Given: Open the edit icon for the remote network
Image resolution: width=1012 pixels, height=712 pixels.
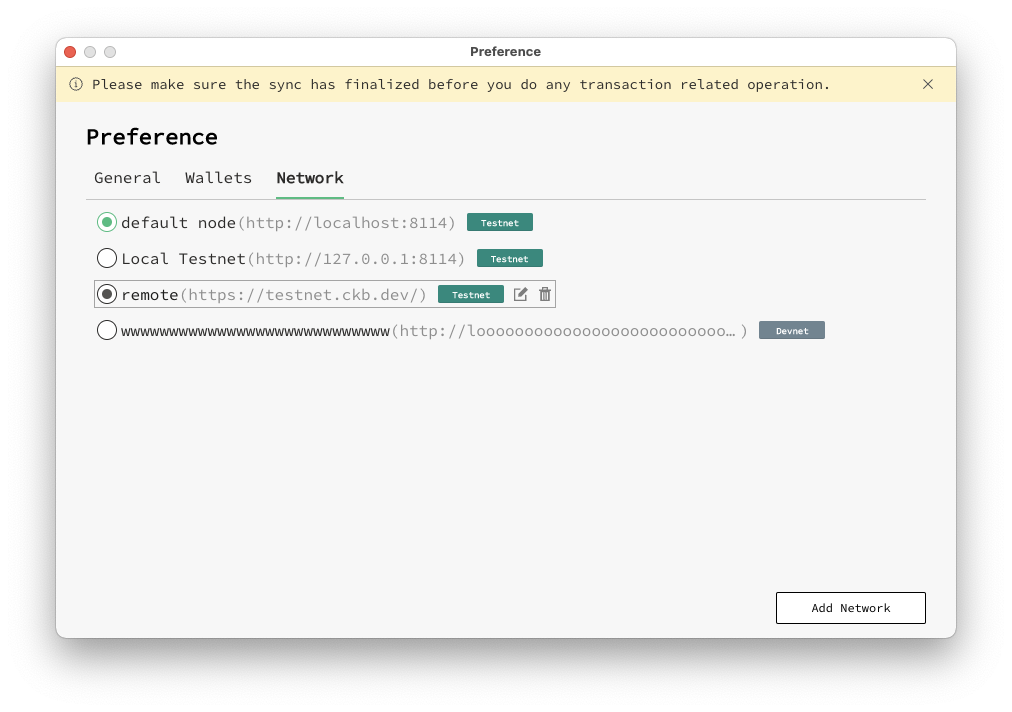Looking at the screenshot, I should [x=520, y=293].
